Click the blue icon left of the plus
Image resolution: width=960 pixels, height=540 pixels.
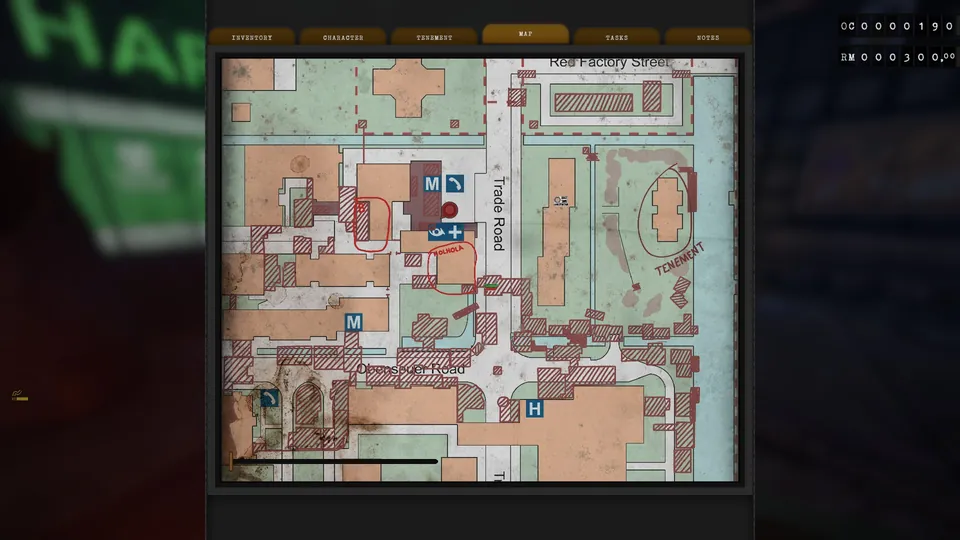coord(437,232)
